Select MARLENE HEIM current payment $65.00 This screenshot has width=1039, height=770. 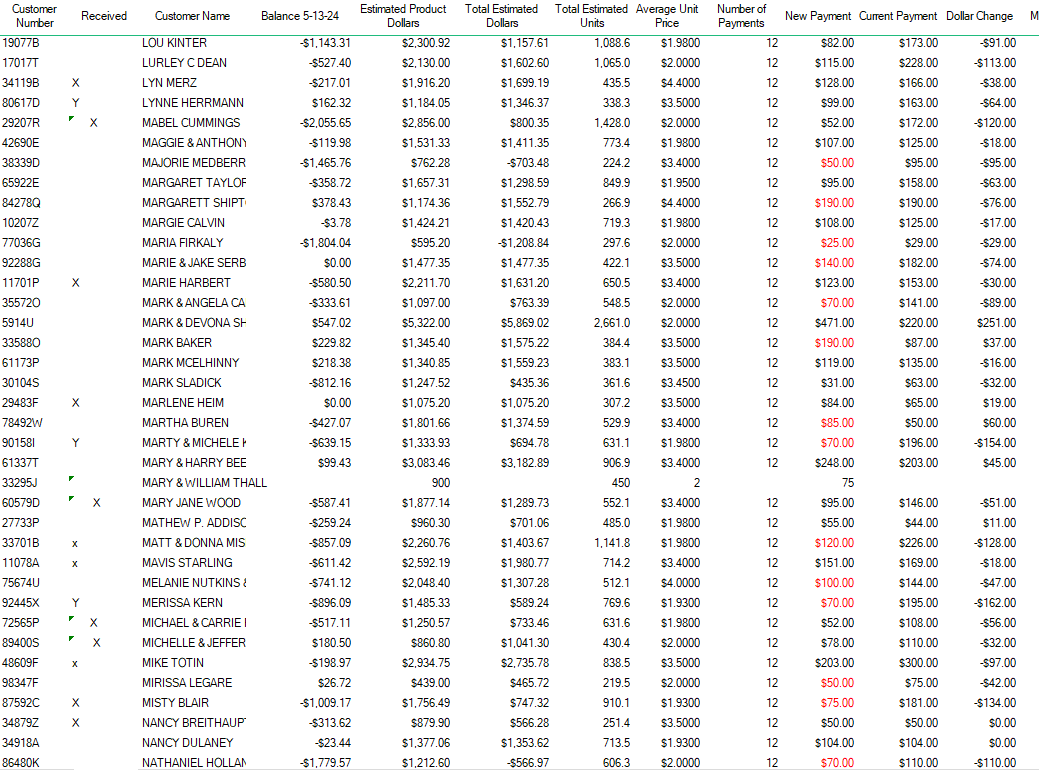pos(921,403)
